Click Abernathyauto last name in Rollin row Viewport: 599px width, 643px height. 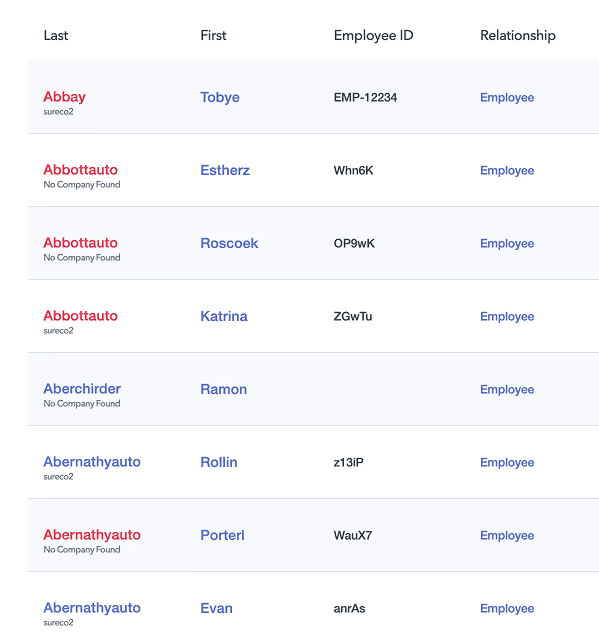pyautogui.click(x=92, y=462)
